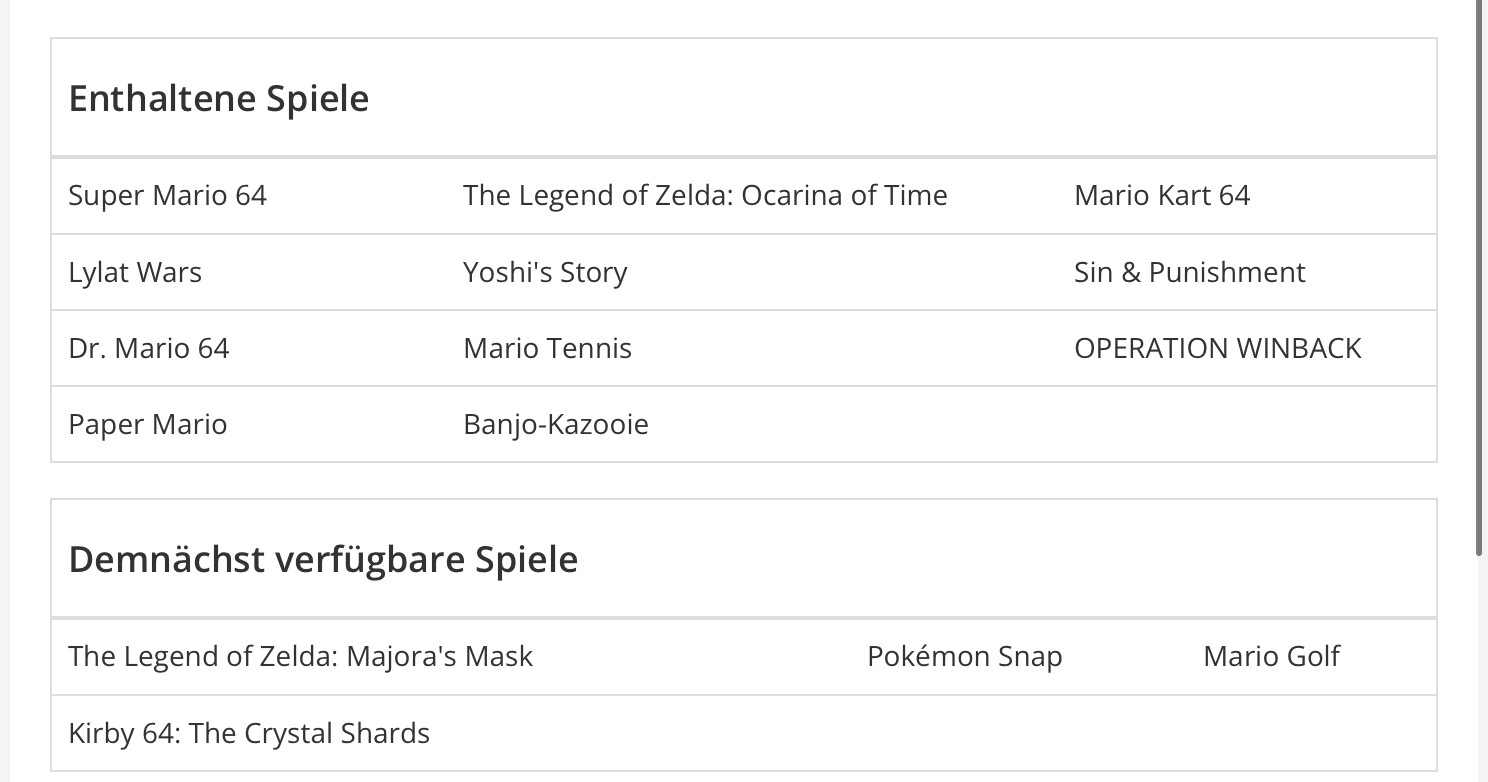The height and width of the screenshot is (782, 1488).
Task: Select The Legend of Zelda: Majora's Mask
Action: [300, 656]
